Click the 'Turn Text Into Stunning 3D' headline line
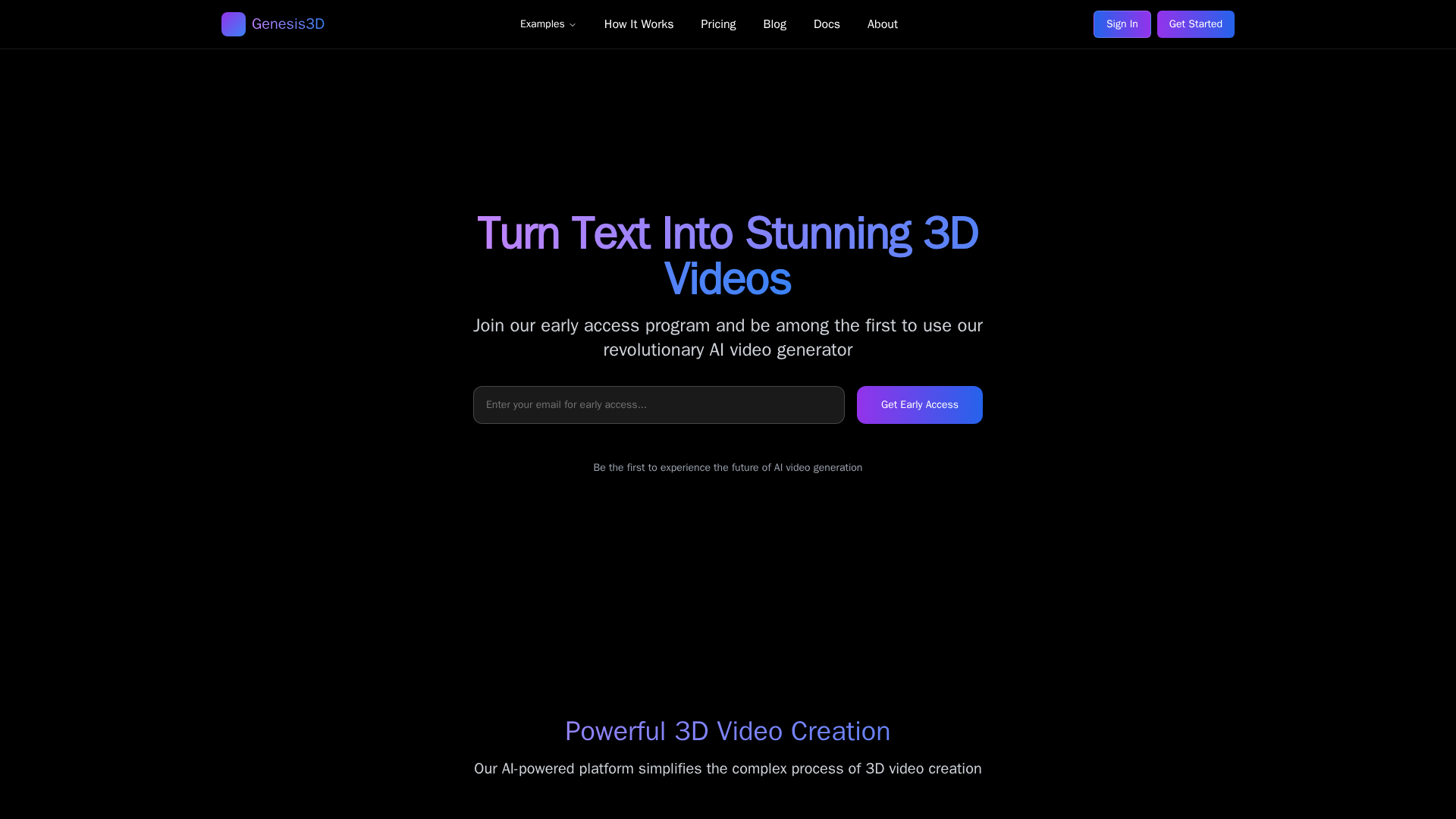The image size is (1456, 819). pyautogui.click(x=727, y=234)
